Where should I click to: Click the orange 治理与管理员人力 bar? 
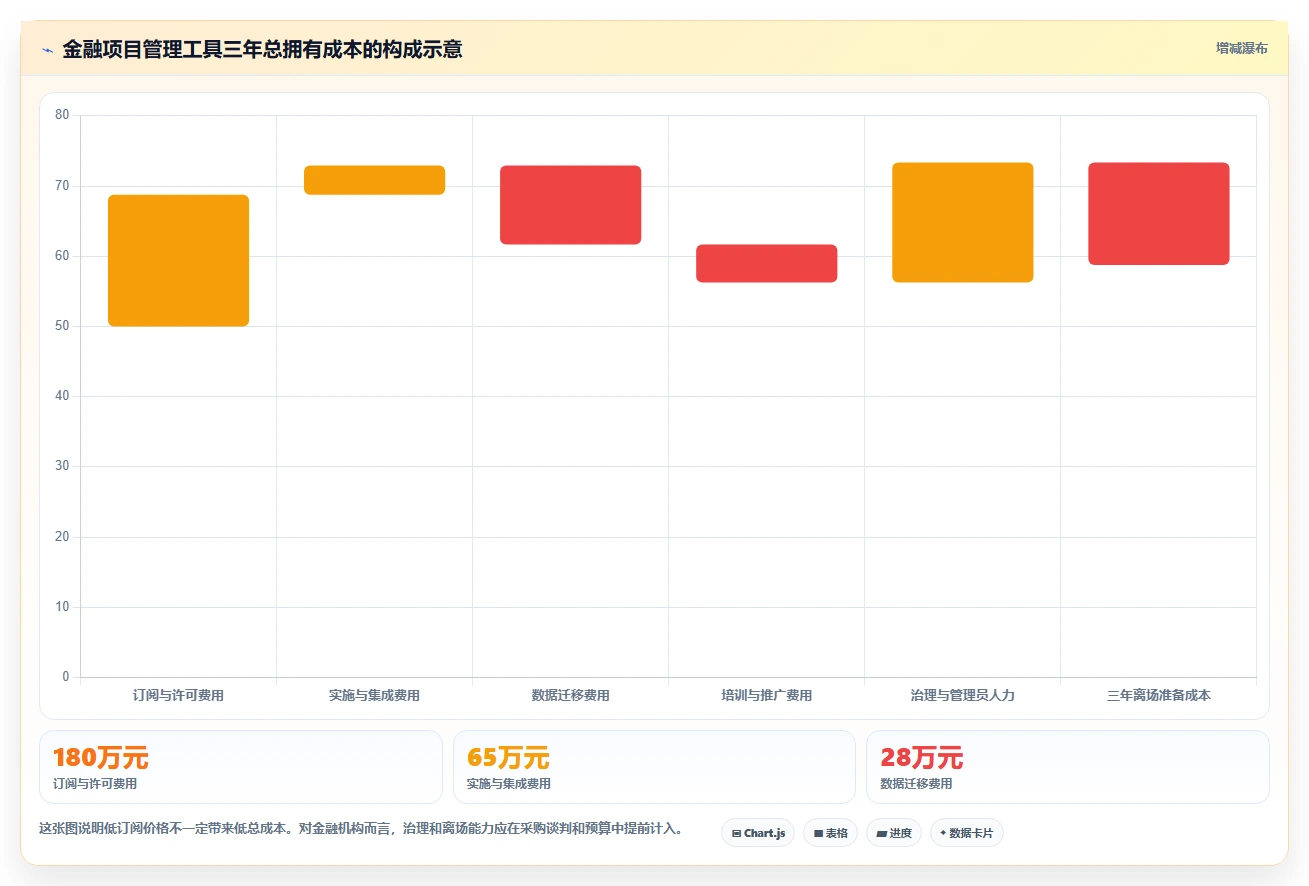pos(962,222)
